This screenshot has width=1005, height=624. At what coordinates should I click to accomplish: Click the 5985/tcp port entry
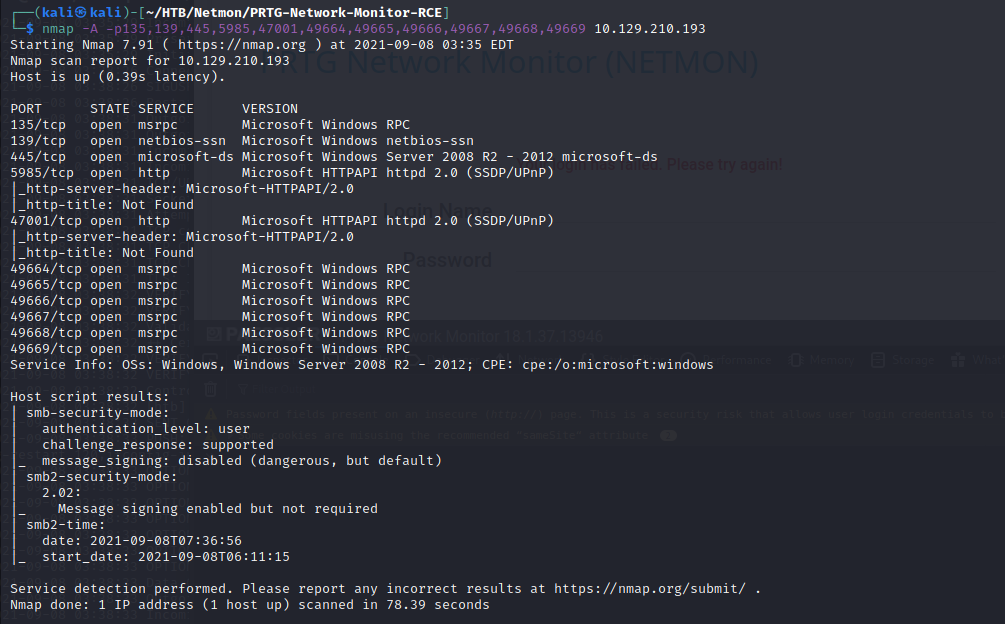pos(38,172)
